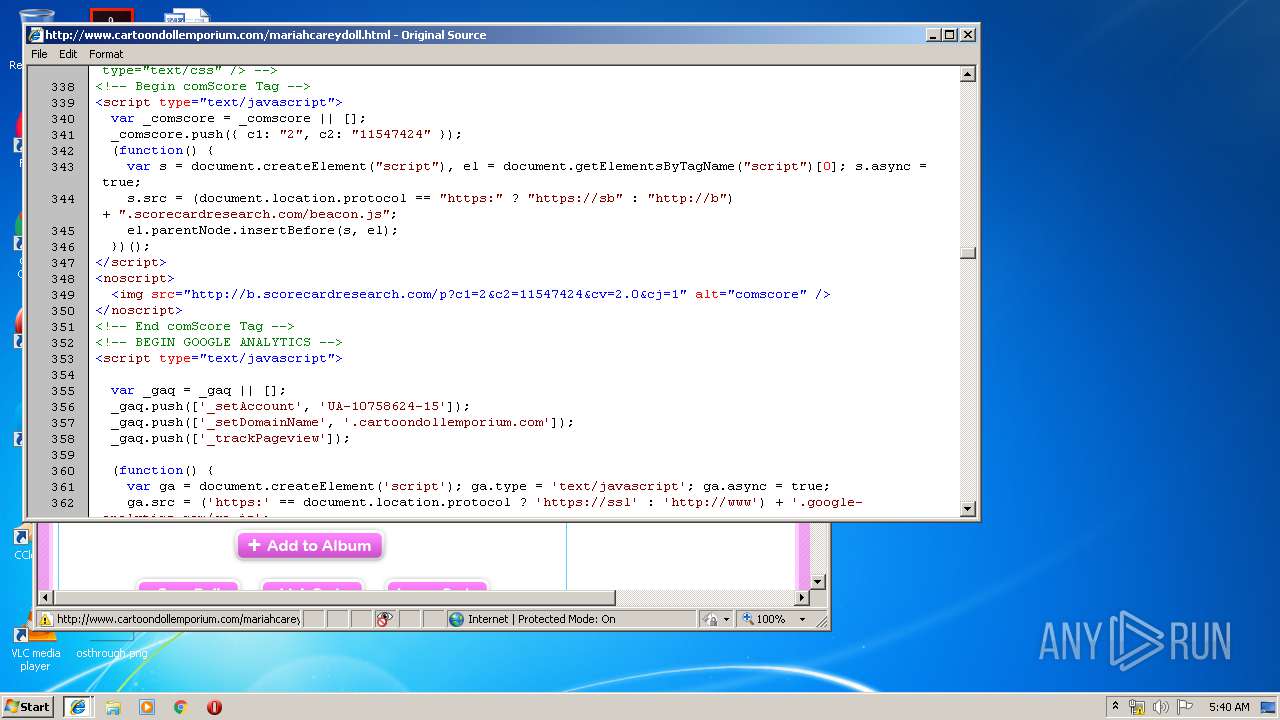
Task: Click the browser horizontal scrollbar thumb
Action: [x=334, y=598]
